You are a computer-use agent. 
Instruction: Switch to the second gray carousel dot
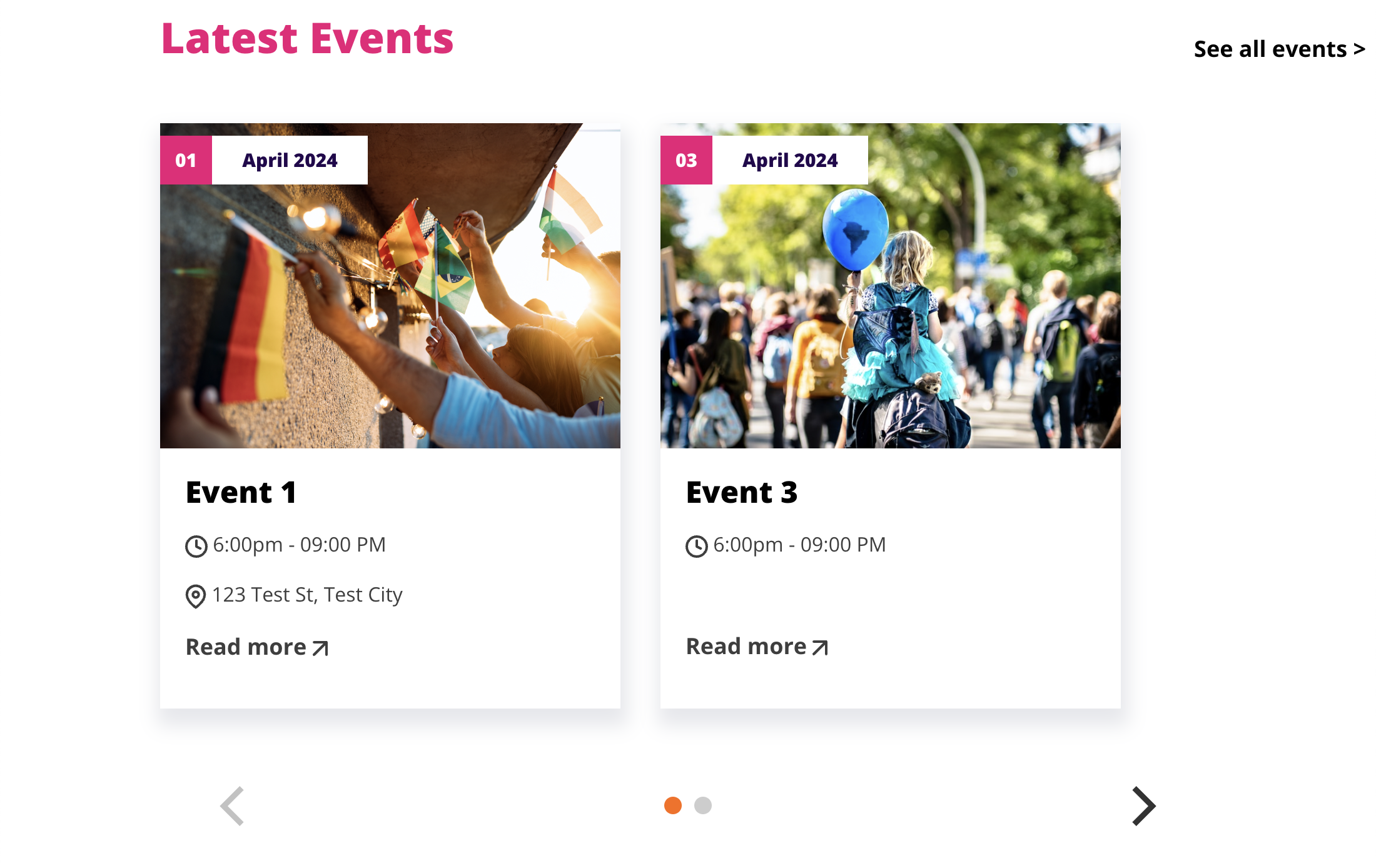point(703,805)
